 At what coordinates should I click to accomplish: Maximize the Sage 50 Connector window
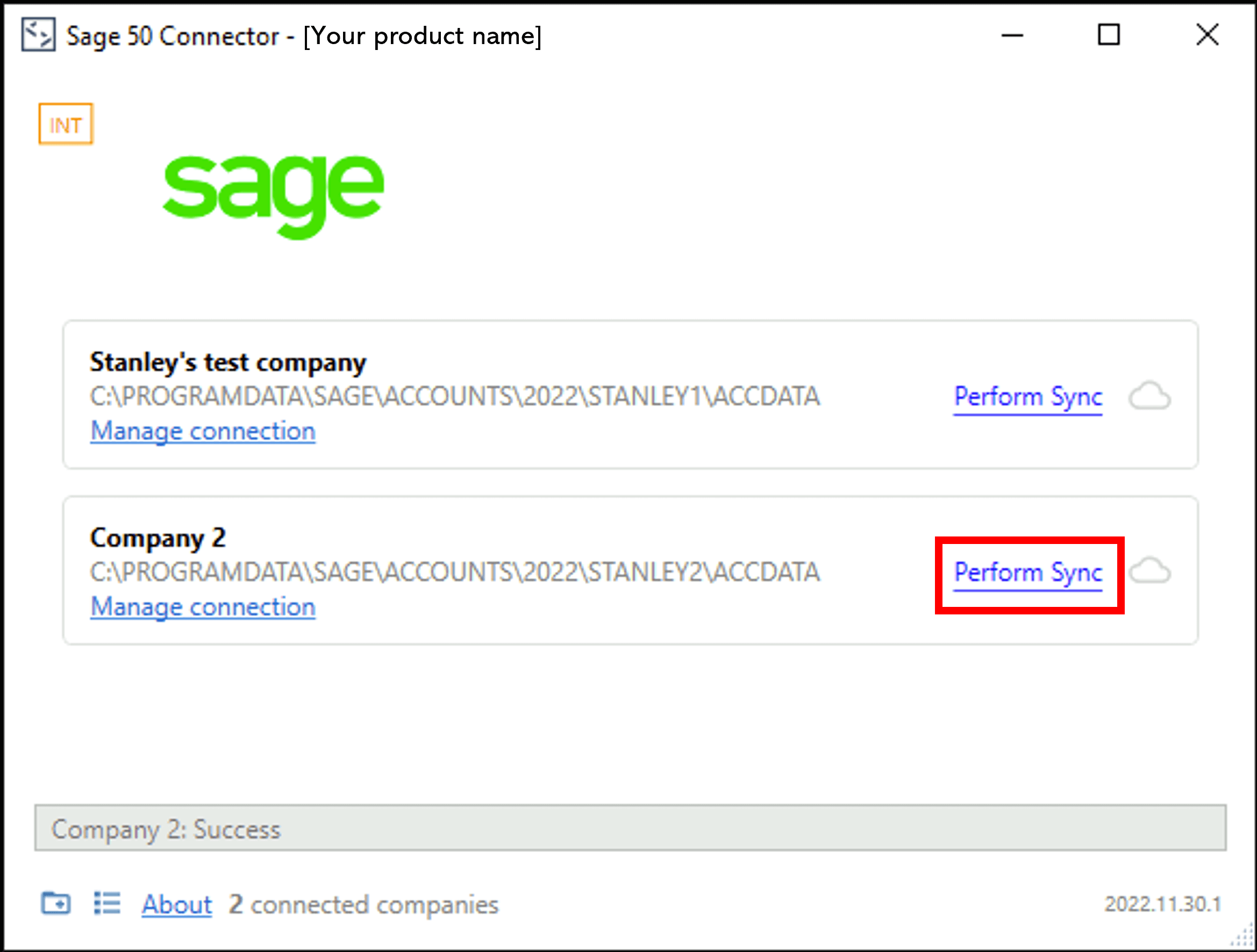[x=1108, y=34]
